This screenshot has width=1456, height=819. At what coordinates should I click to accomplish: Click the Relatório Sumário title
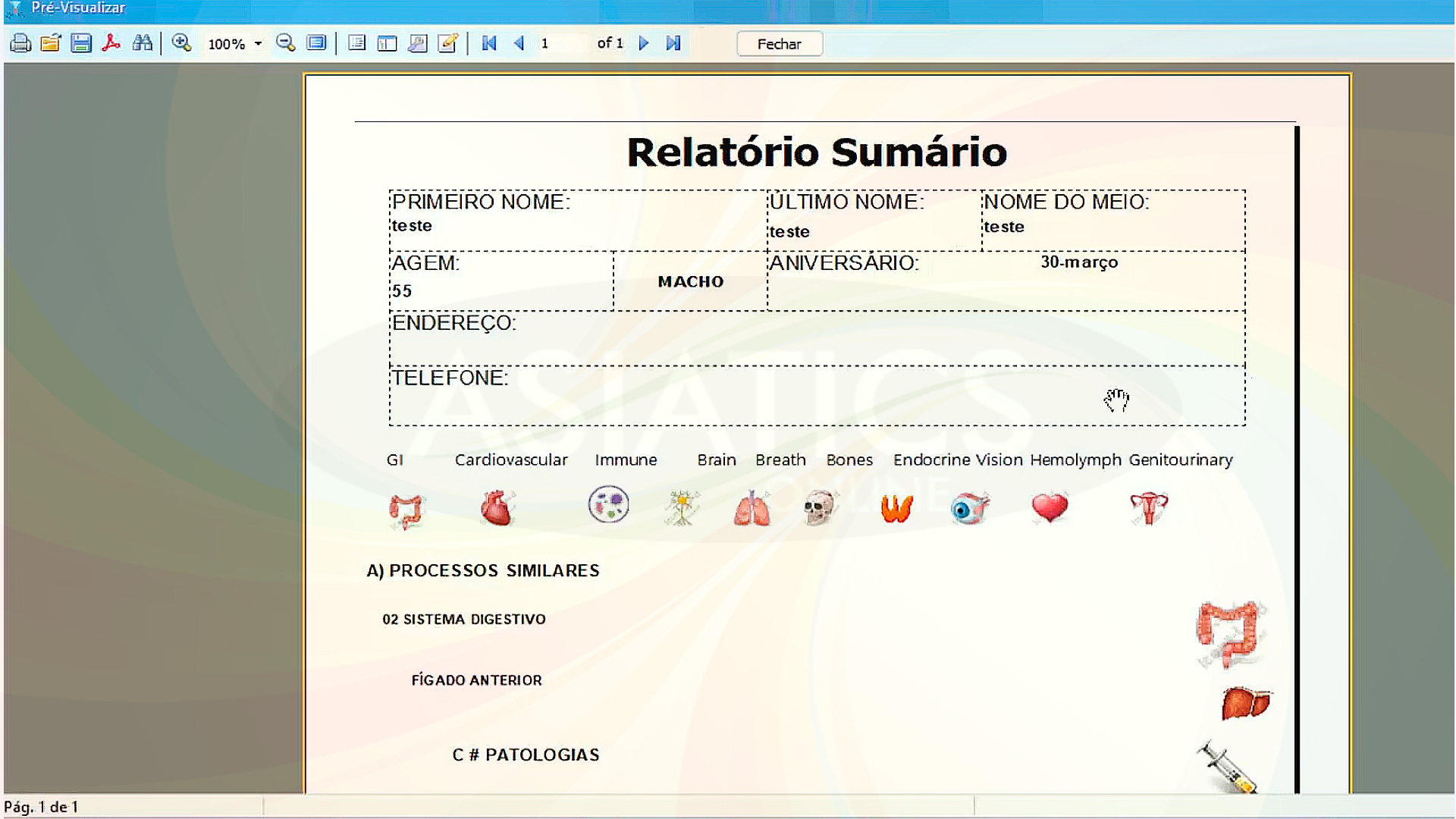[x=817, y=152]
